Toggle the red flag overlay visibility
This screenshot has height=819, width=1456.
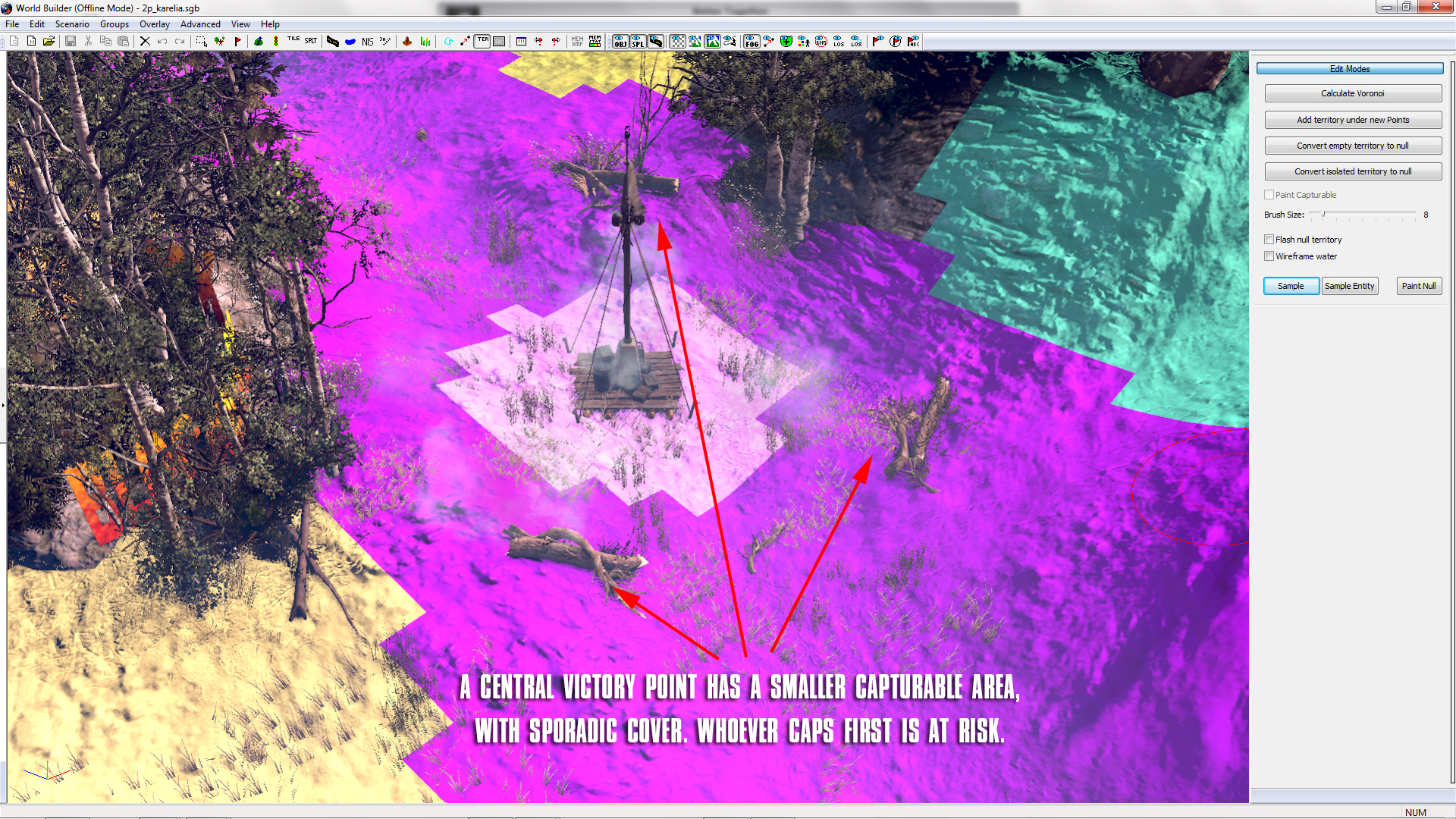878,42
